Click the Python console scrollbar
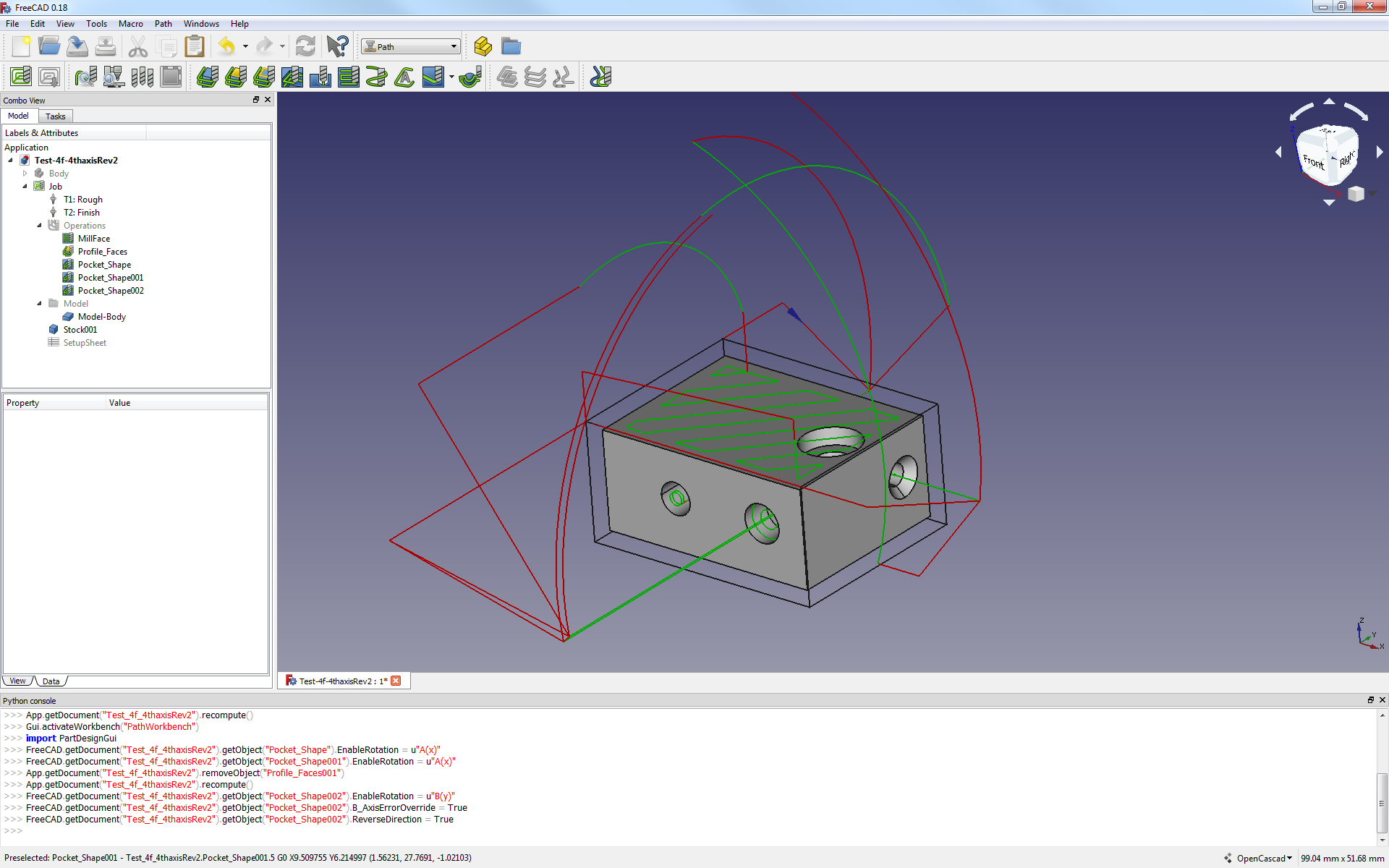Screen dimensions: 1389x868 pyautogui.click(x=1382, y=803)
